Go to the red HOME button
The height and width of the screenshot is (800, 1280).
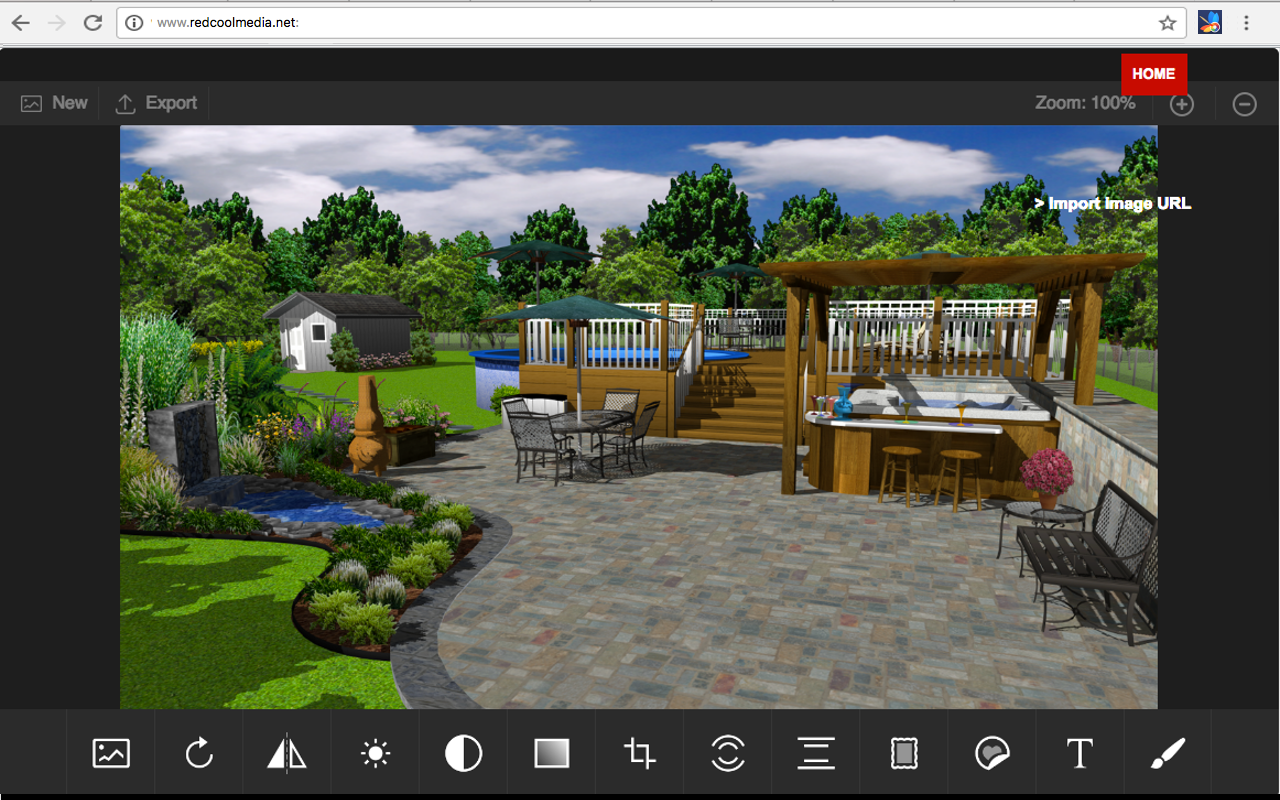1154,74
